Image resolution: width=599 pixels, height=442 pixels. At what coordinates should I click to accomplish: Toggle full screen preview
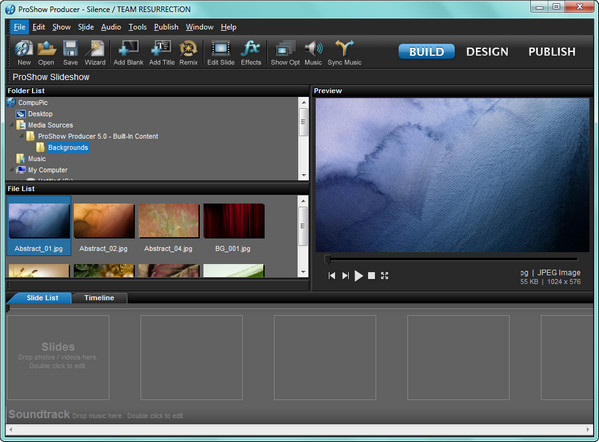384,275
